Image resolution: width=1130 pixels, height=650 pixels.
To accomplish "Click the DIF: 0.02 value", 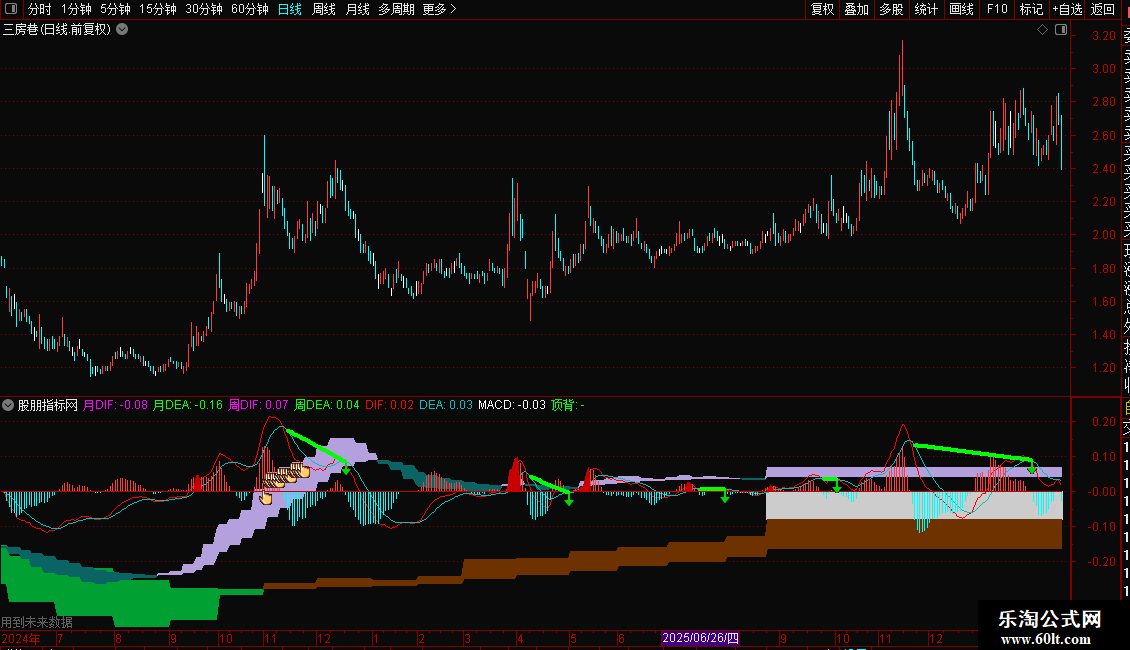I will point(390,405).
